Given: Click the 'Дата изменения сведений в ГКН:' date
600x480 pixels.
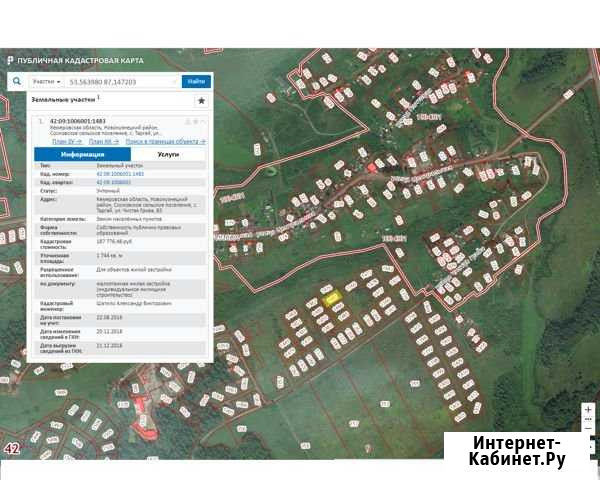Looking at the screenshot, I should click(x=109, y=331).
